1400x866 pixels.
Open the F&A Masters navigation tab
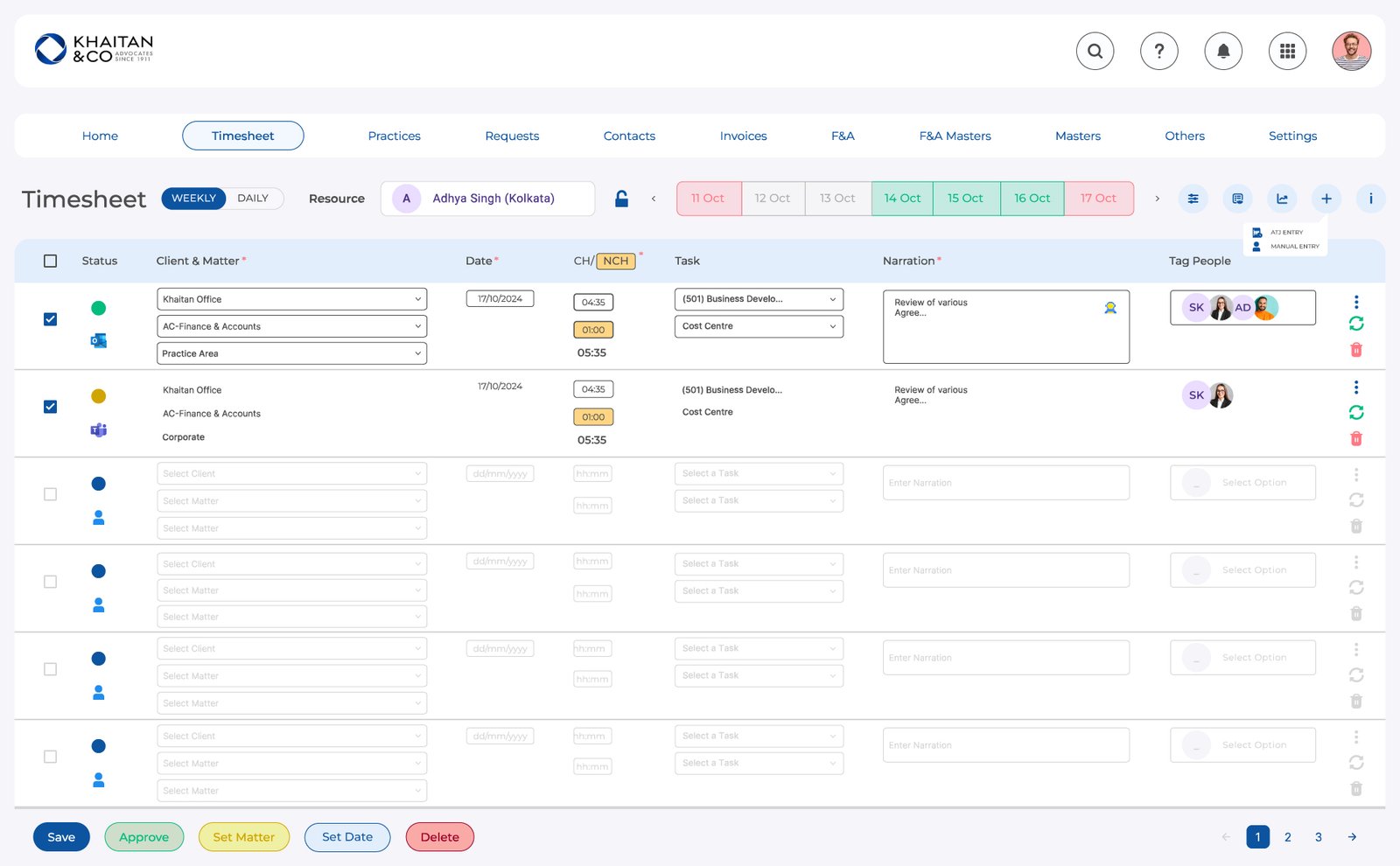[x=955, y=136]
